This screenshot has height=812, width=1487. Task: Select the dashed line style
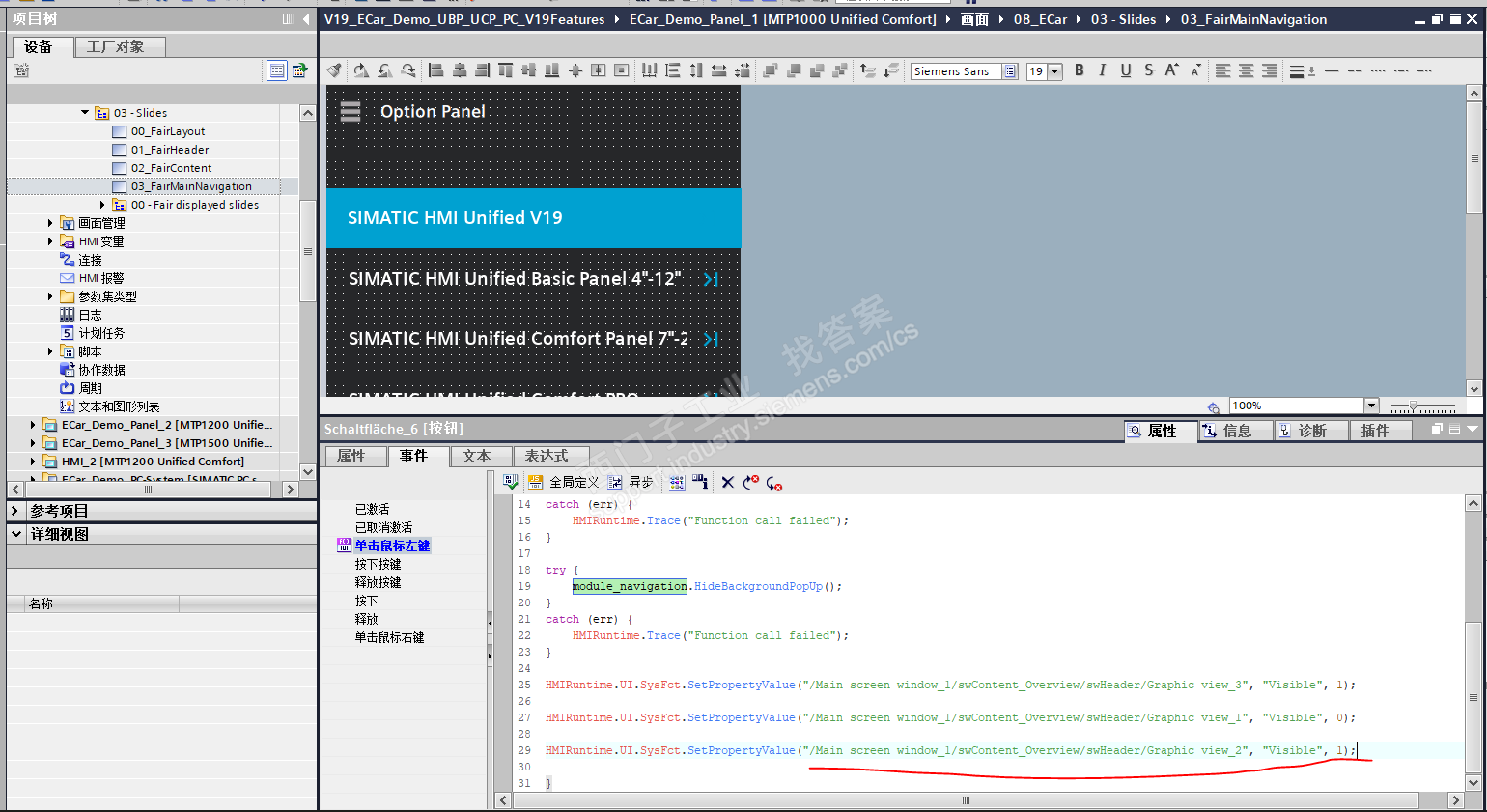click(1355, 70)
